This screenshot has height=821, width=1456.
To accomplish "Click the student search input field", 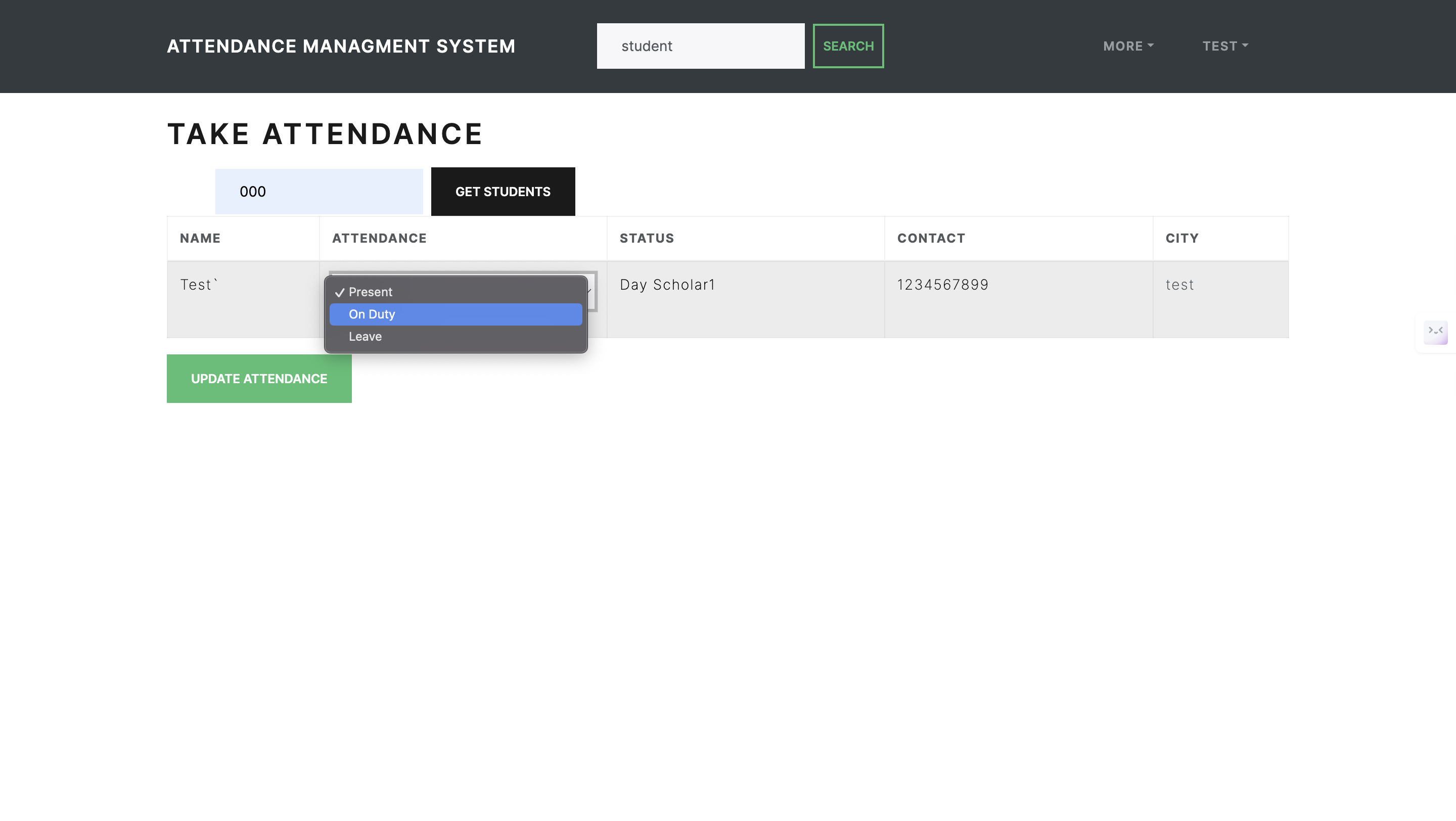I will (x=700, y=46).
